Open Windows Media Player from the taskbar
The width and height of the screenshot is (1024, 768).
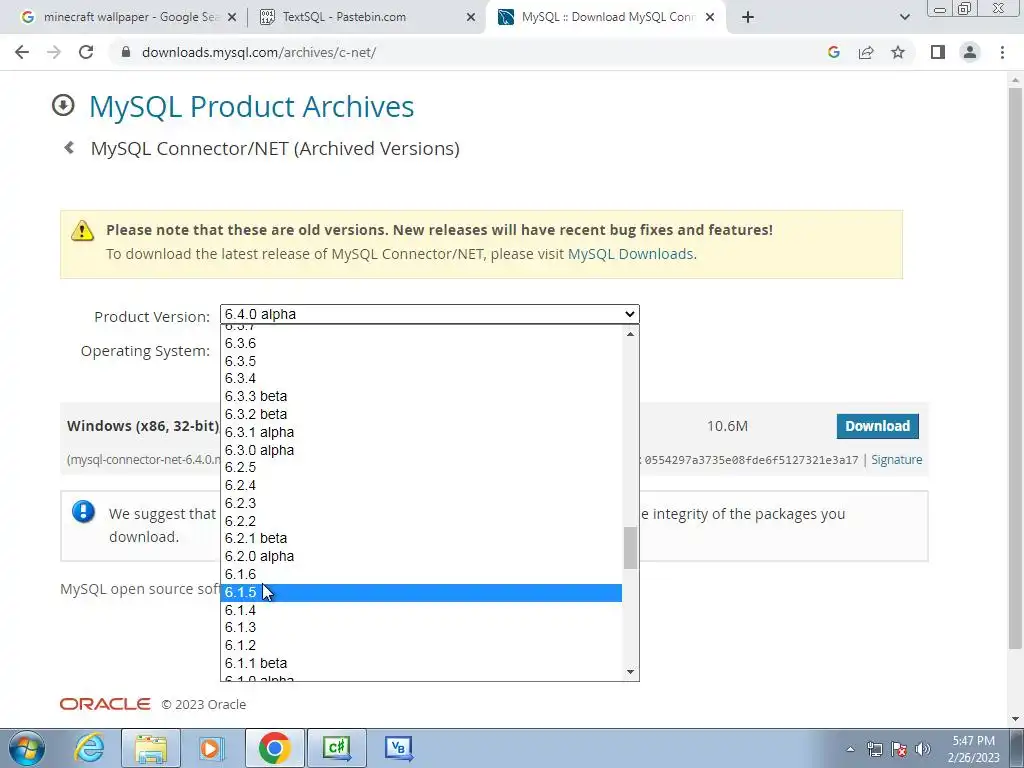pyautogui.click(x=212, y=748)
